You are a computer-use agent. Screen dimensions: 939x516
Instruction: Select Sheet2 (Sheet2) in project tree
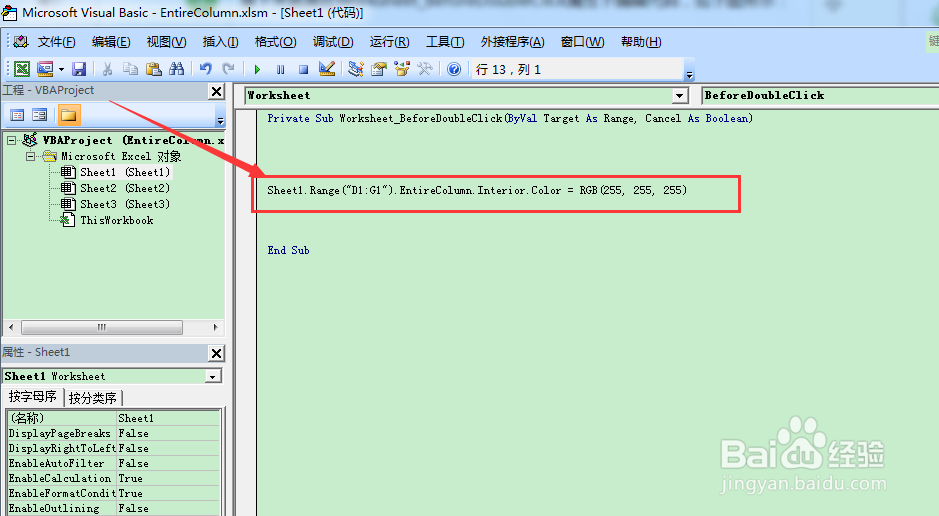pyautogui.click(x=125, y=188)
